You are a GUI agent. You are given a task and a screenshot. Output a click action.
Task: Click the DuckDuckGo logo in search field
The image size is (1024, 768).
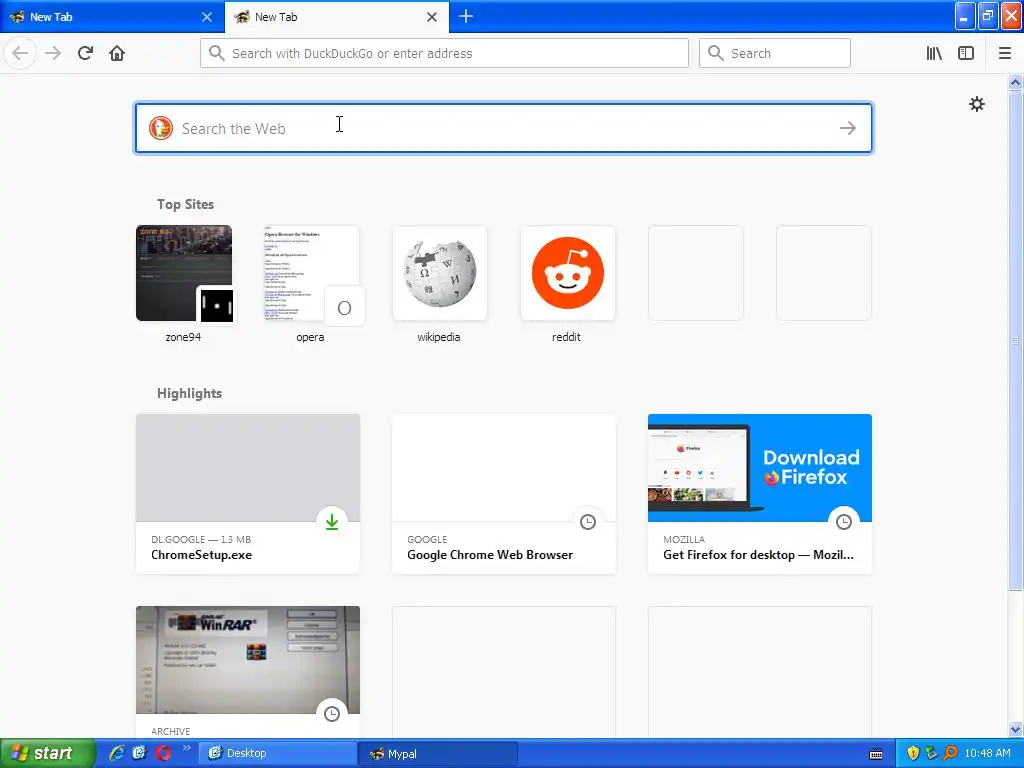(161, 128)
